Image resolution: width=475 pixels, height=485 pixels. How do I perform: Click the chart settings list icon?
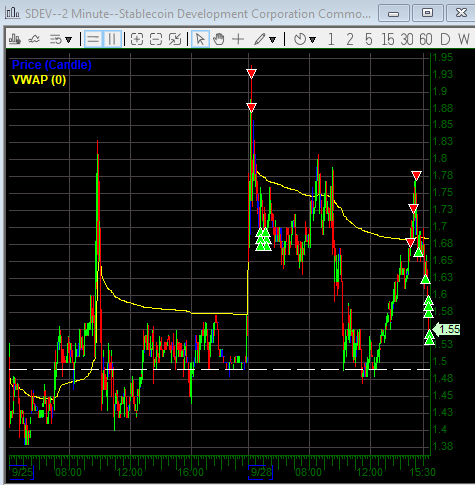click(x=56, y=40)
